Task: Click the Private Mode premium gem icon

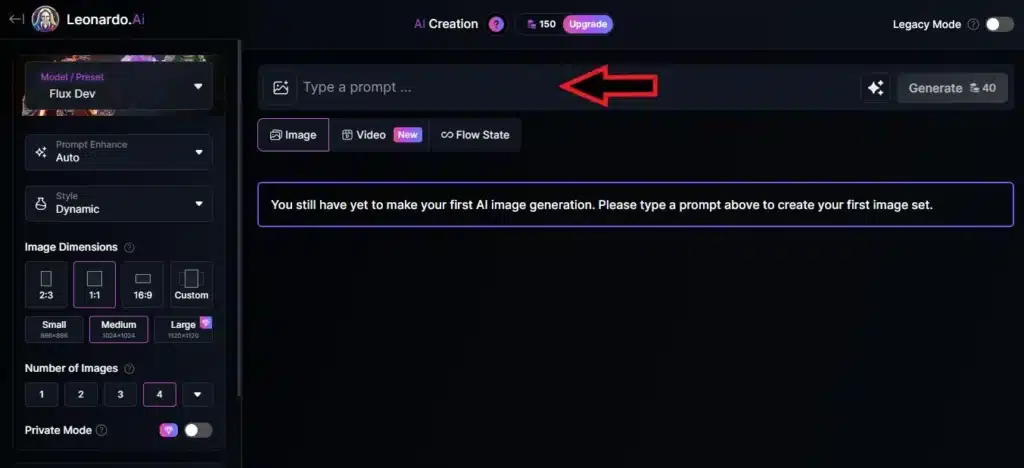Action: 168,430
